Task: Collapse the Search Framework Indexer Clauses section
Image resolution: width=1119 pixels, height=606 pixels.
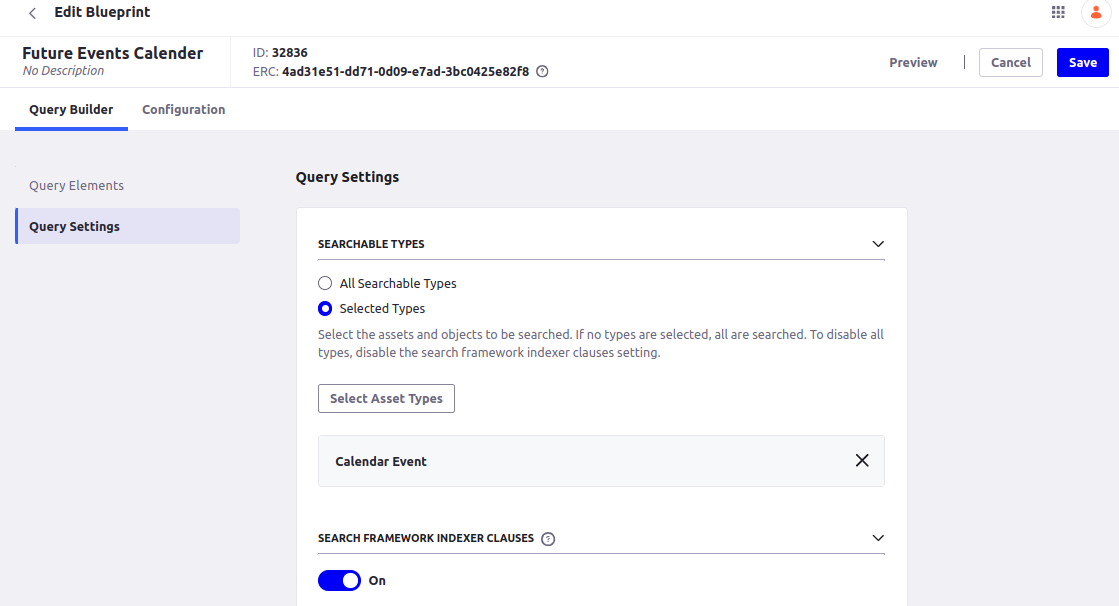Action: (878, 538)
